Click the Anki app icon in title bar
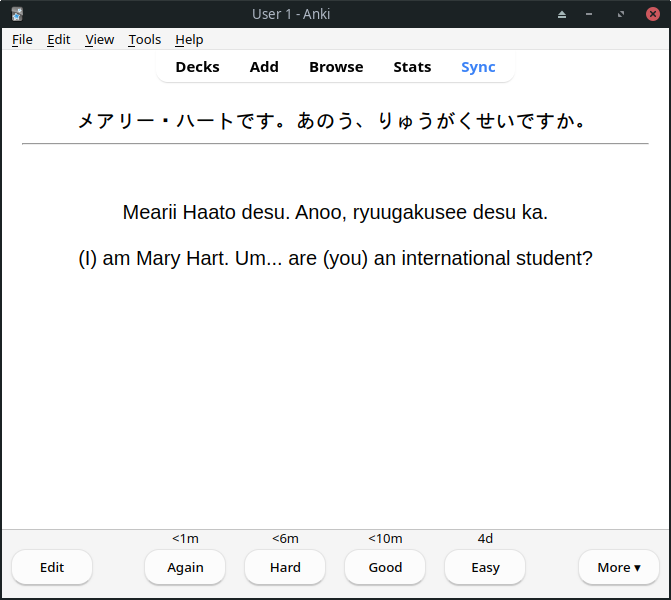Viewport: 671px width, 600px height. [x=17, y=14]
